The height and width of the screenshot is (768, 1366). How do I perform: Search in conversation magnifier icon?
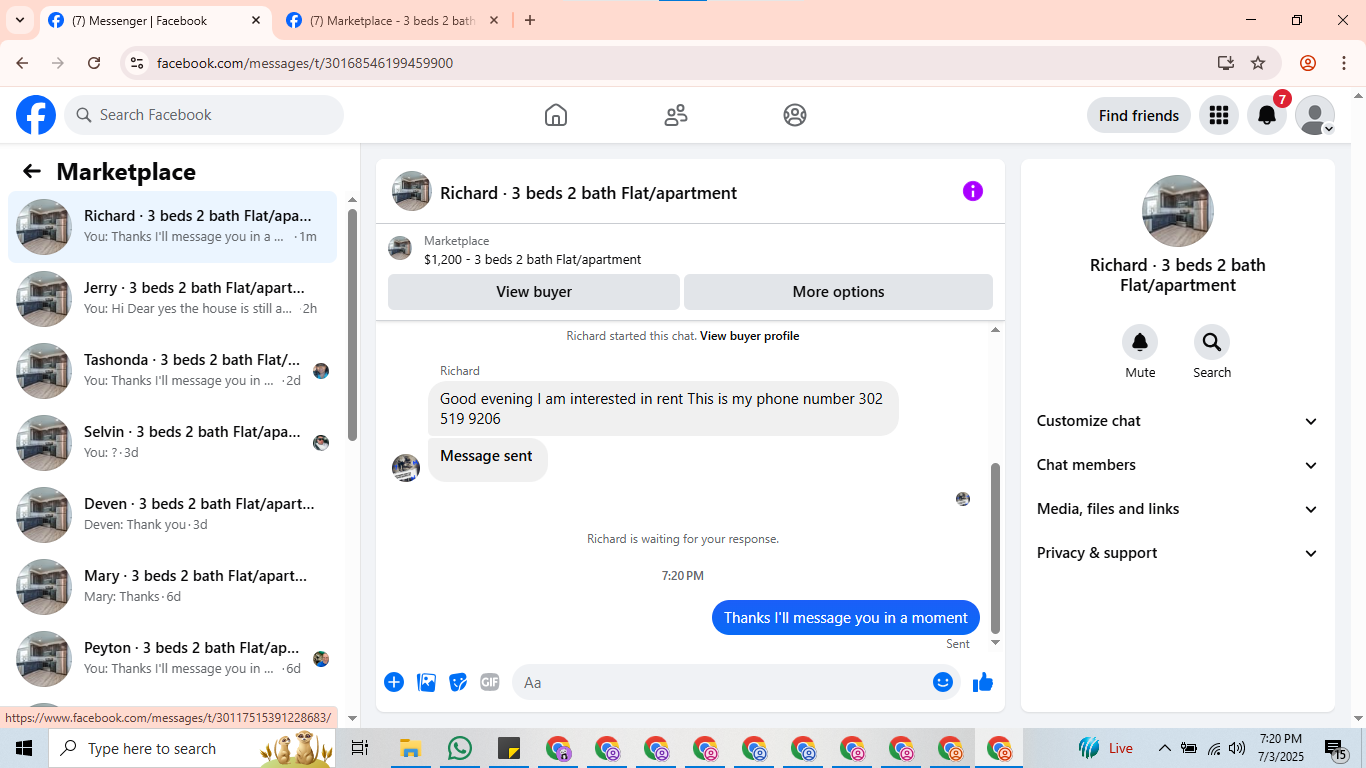pos(1212,343)
